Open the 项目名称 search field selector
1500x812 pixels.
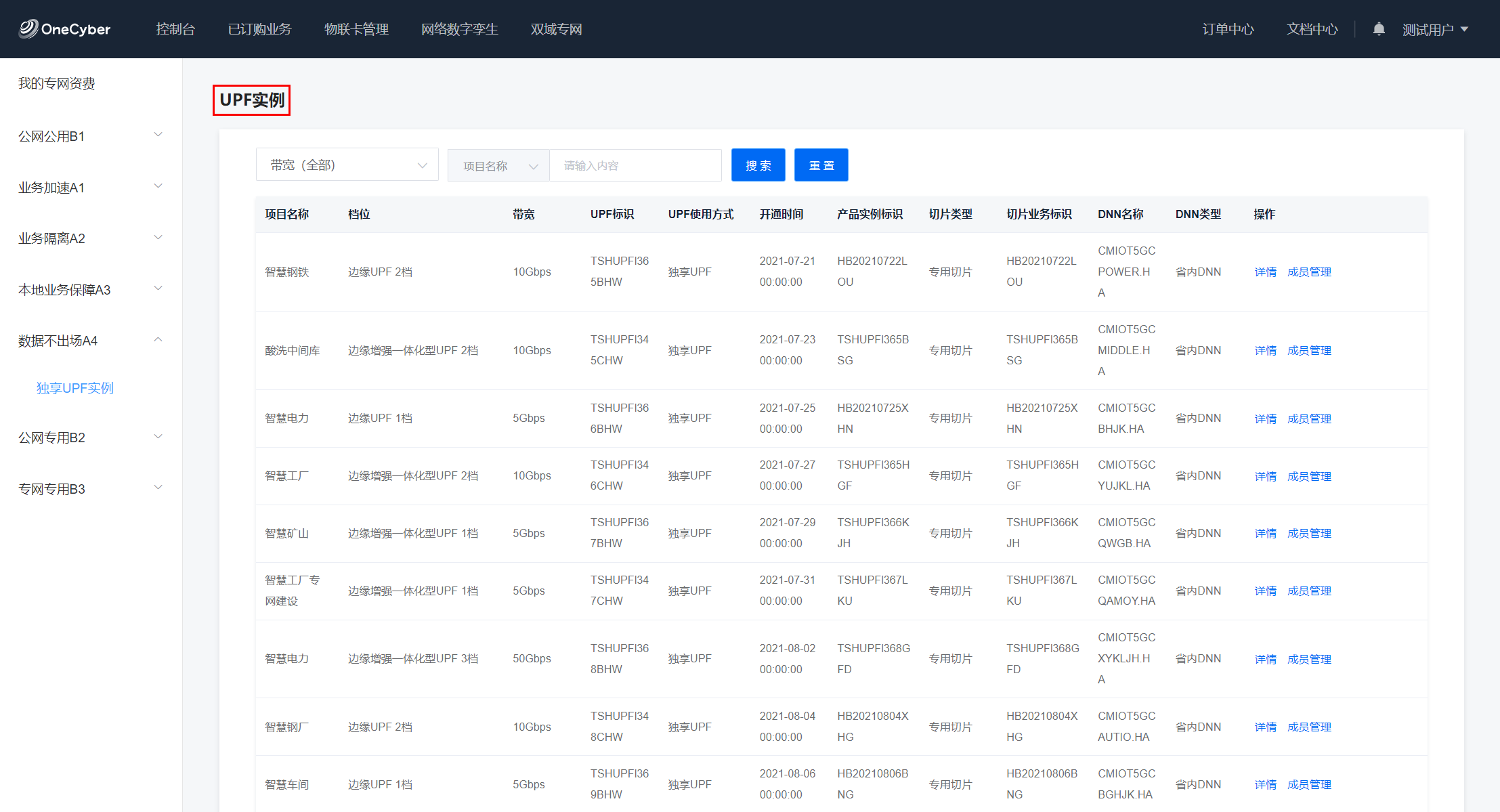(498, 166)
